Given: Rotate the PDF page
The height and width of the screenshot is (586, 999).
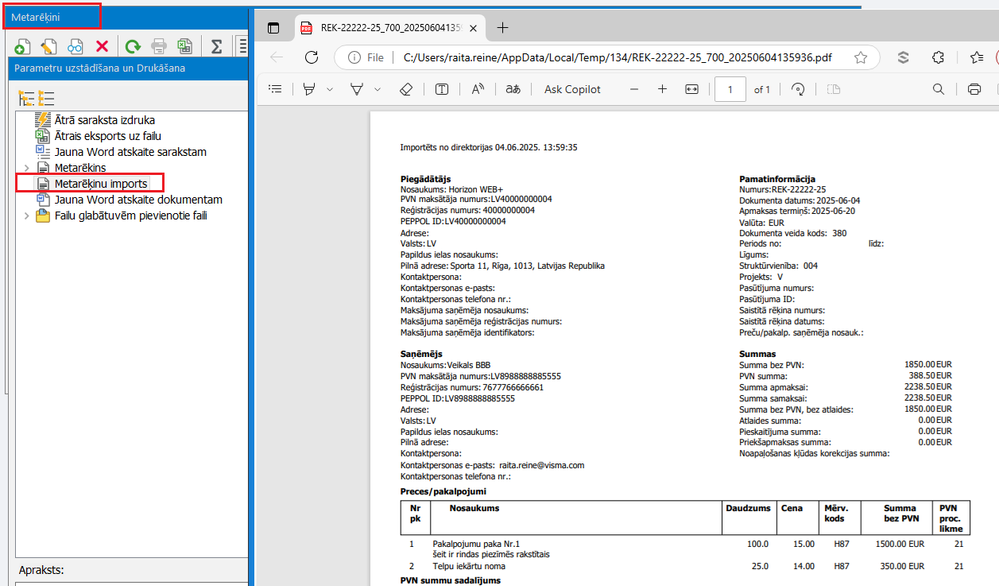Looking at the screenshot, I should click(798, 89).
